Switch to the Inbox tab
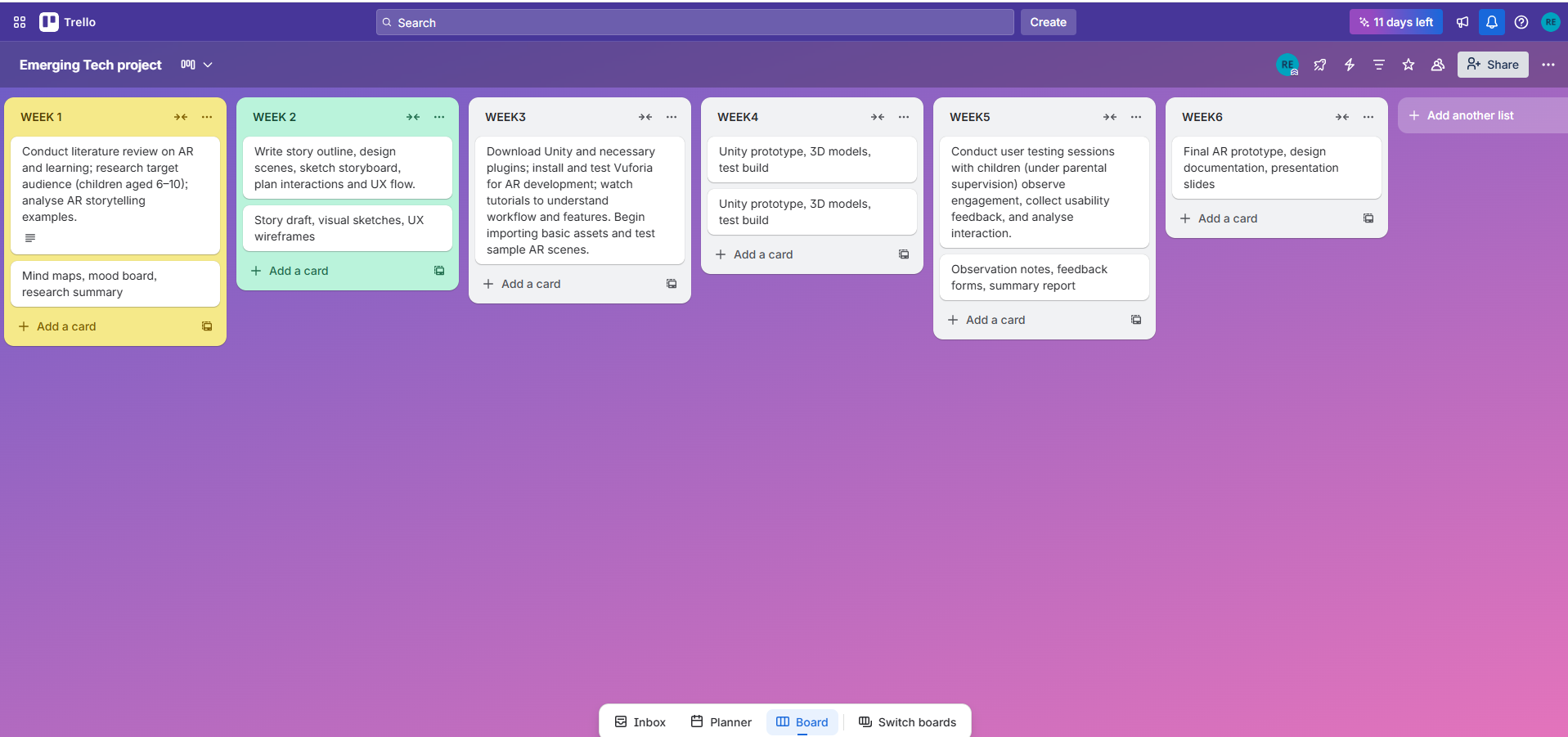 [x=640, y=721]
